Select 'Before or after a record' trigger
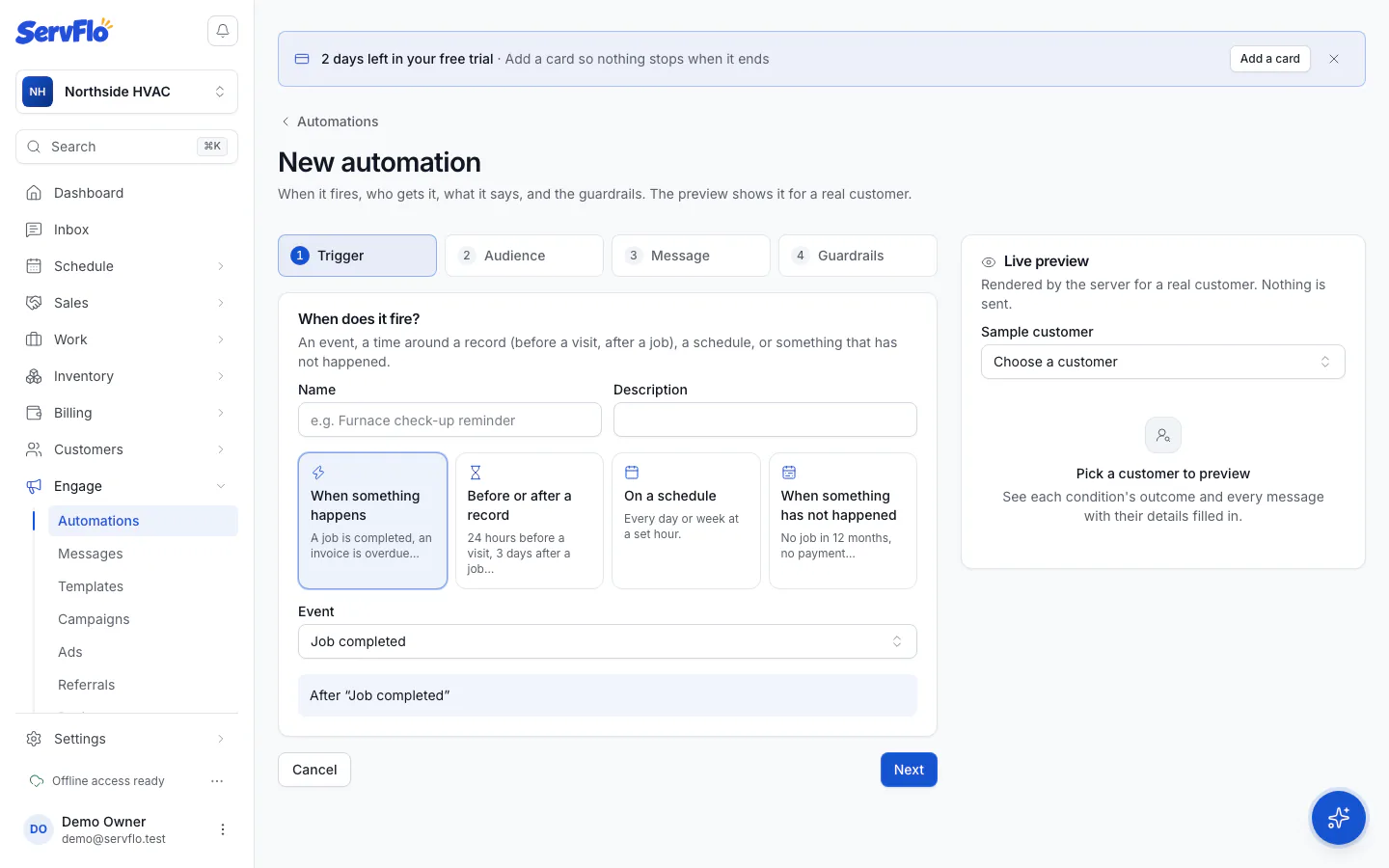The image size is (1389, 868). 530,521
